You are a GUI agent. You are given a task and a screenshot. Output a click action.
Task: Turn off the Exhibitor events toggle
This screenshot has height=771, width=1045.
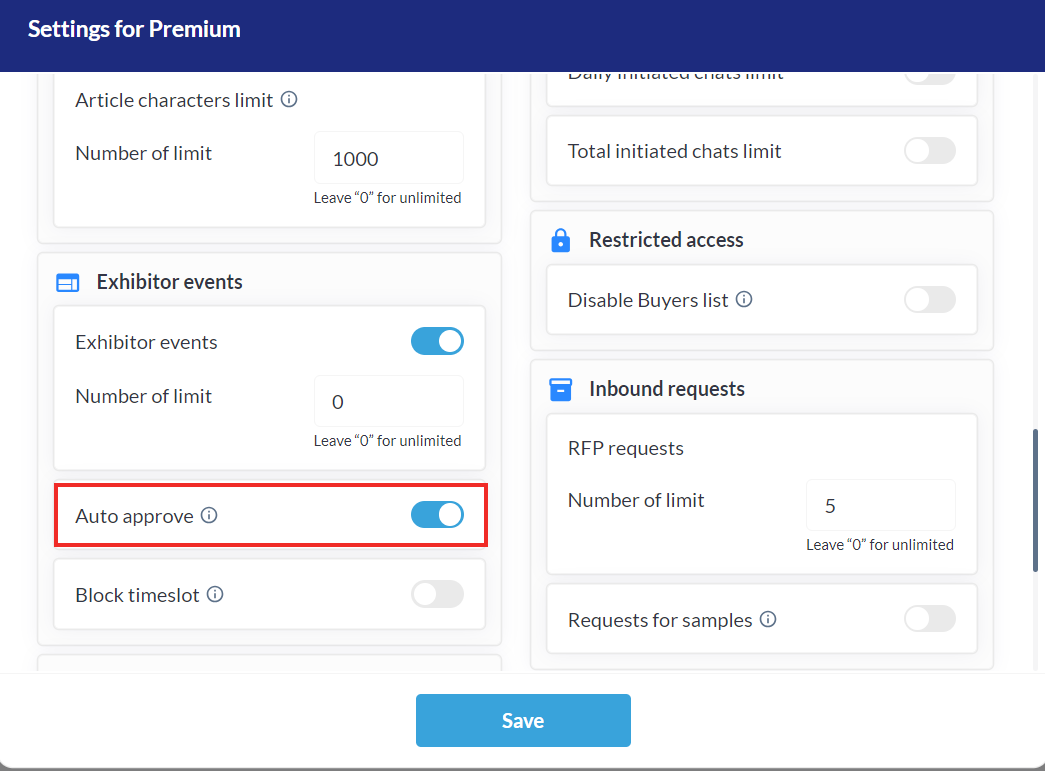pos(437,341)
